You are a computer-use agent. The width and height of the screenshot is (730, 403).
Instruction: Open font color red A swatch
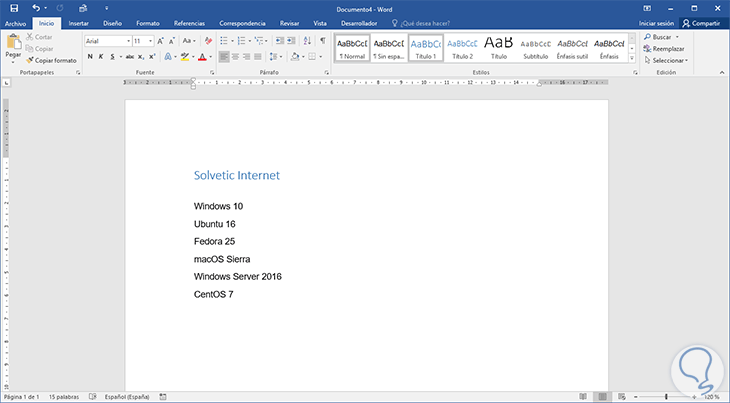tap(202, 57)
